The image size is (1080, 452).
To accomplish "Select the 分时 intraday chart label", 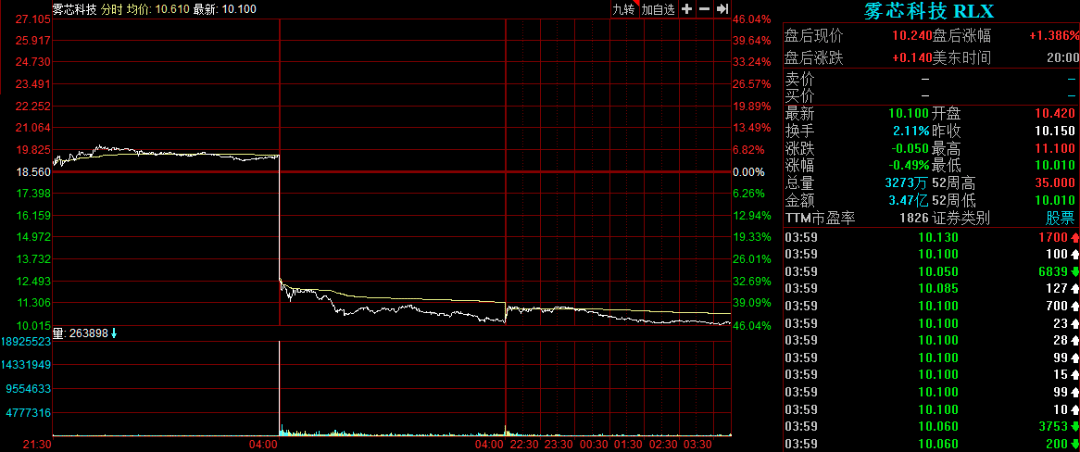I will [112, 9].
